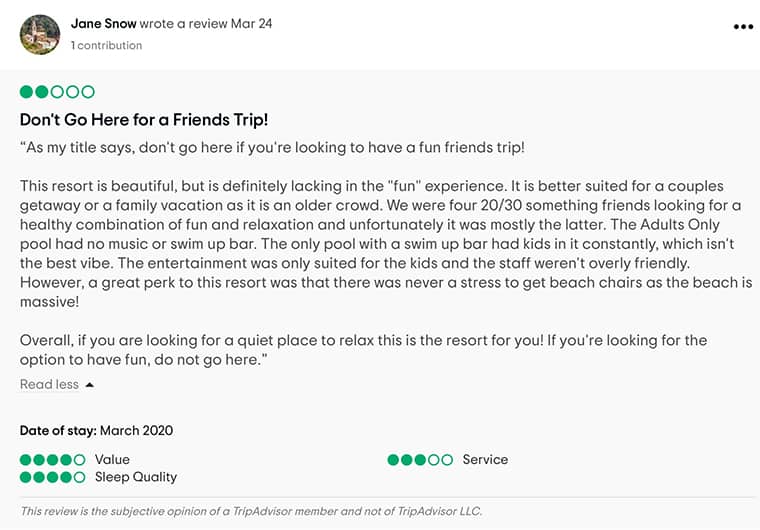This screenshot has width=760, height=530.
Task: Click the TripAdvisor subjective opinion disclaimer
Action: point(250,511)
